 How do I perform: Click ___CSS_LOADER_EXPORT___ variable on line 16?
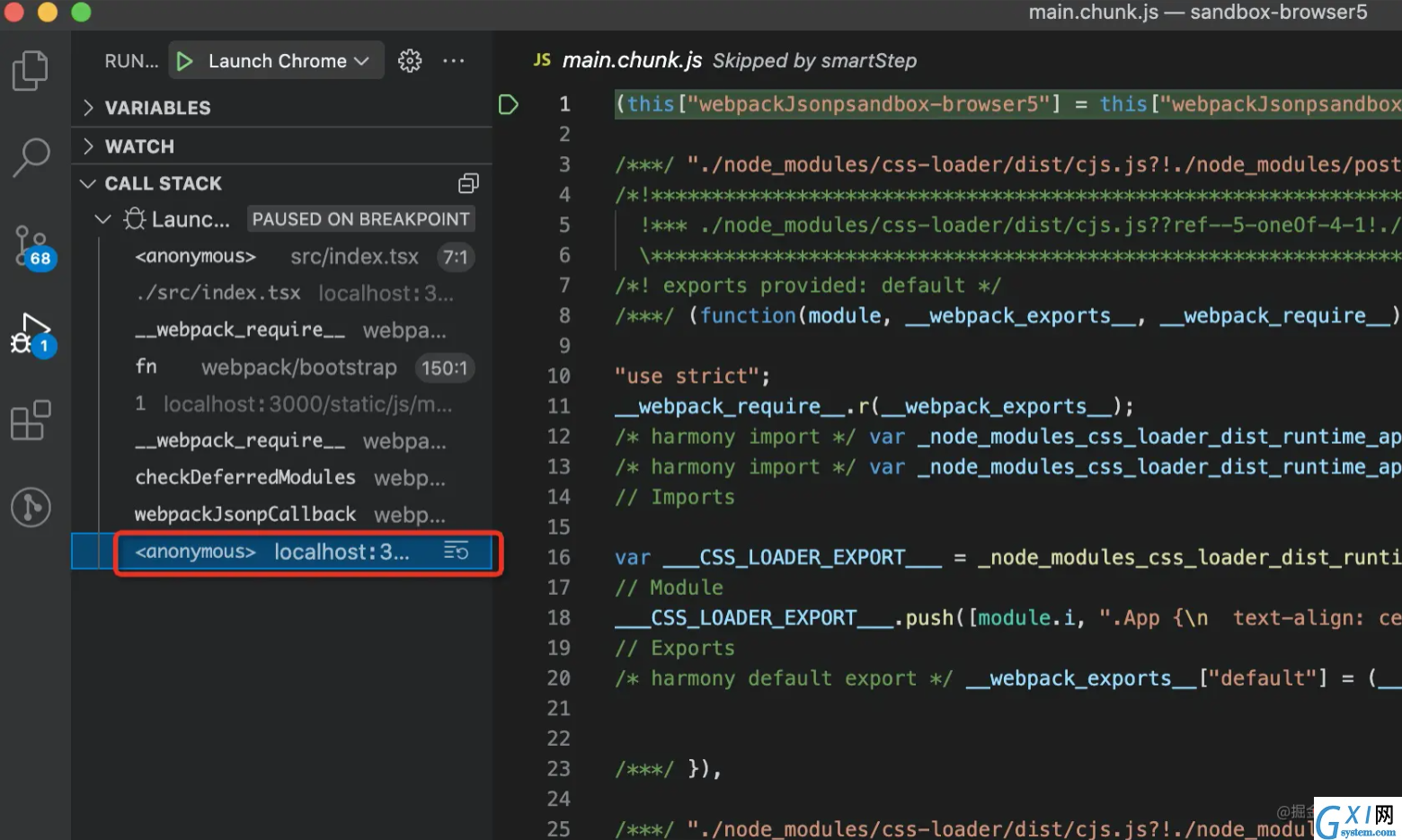(803, 557)
